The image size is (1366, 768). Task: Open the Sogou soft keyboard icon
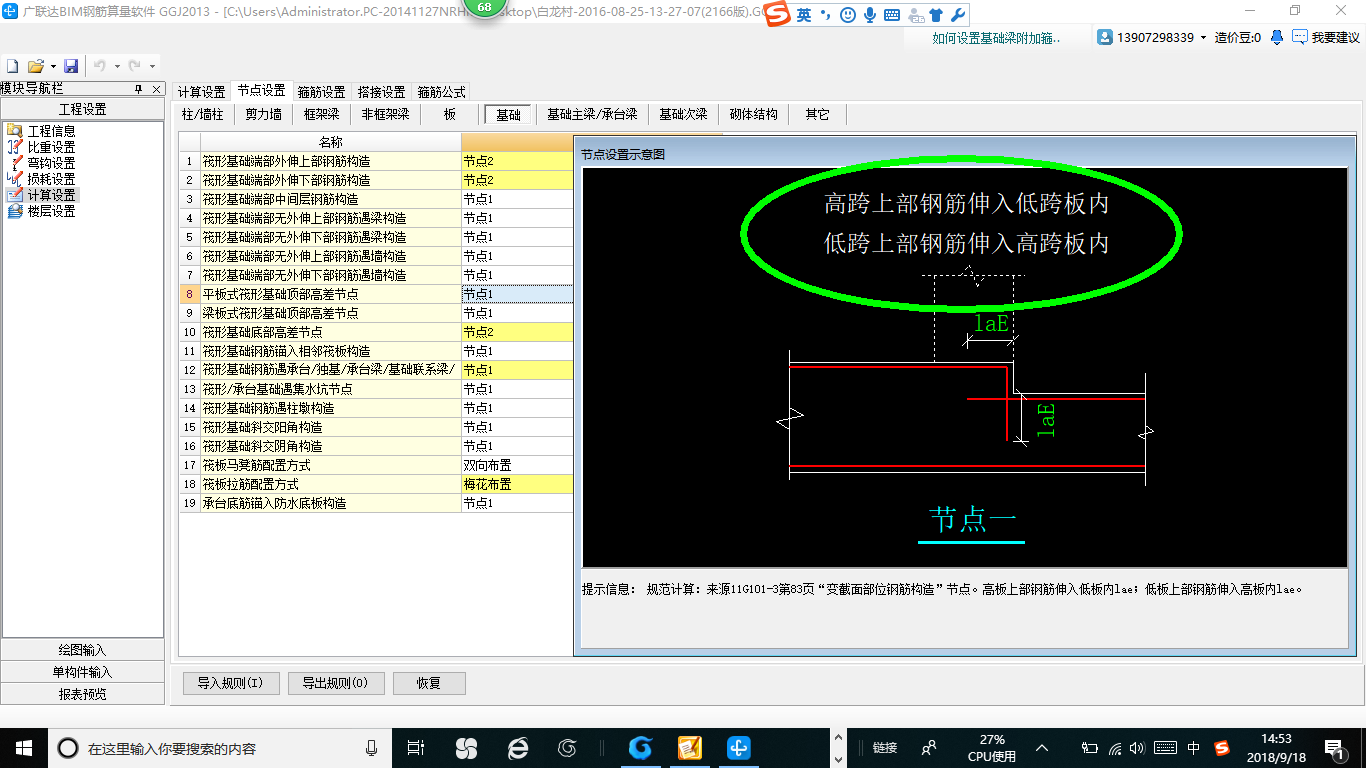(x=892, y=15)
